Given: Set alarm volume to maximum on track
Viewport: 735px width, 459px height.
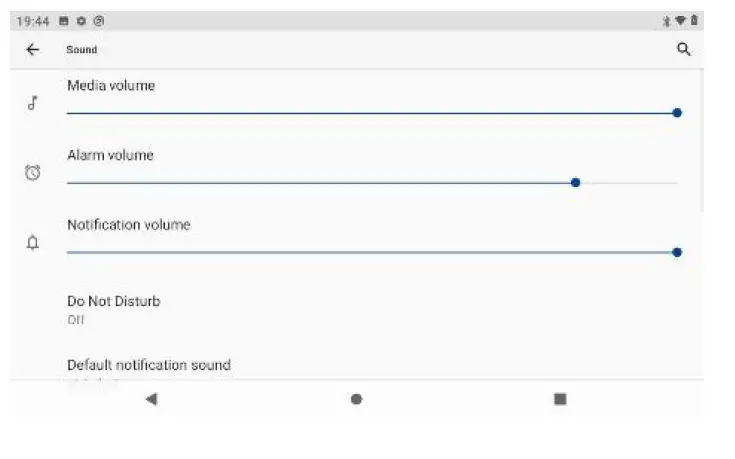Looking at the screenshot, I should (x=676, y=183).
